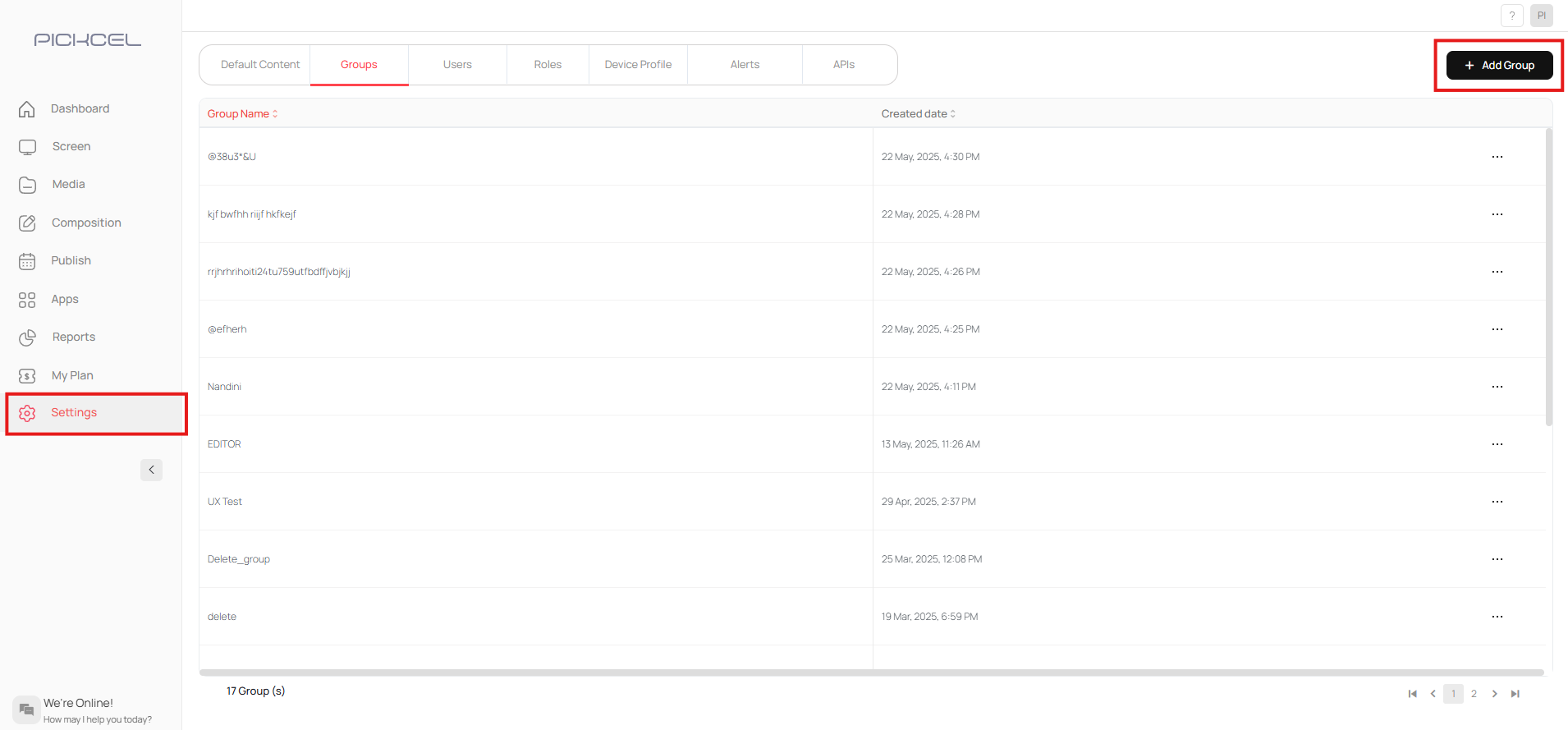Click the vertical scrollbar of group table
Viewport: 1568px width, 730px height.
(x=1548, y=277)
